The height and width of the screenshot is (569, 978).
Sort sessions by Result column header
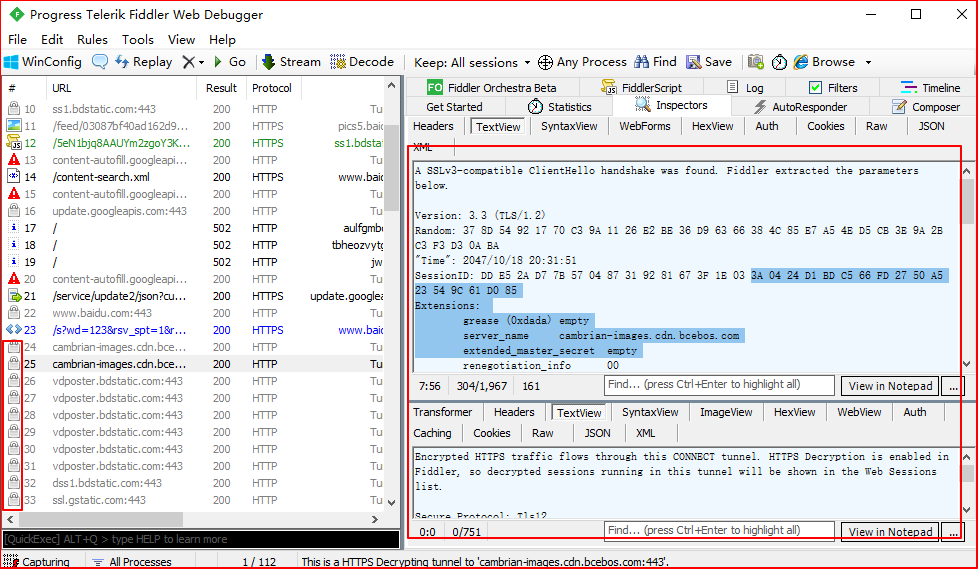[221, 88]
